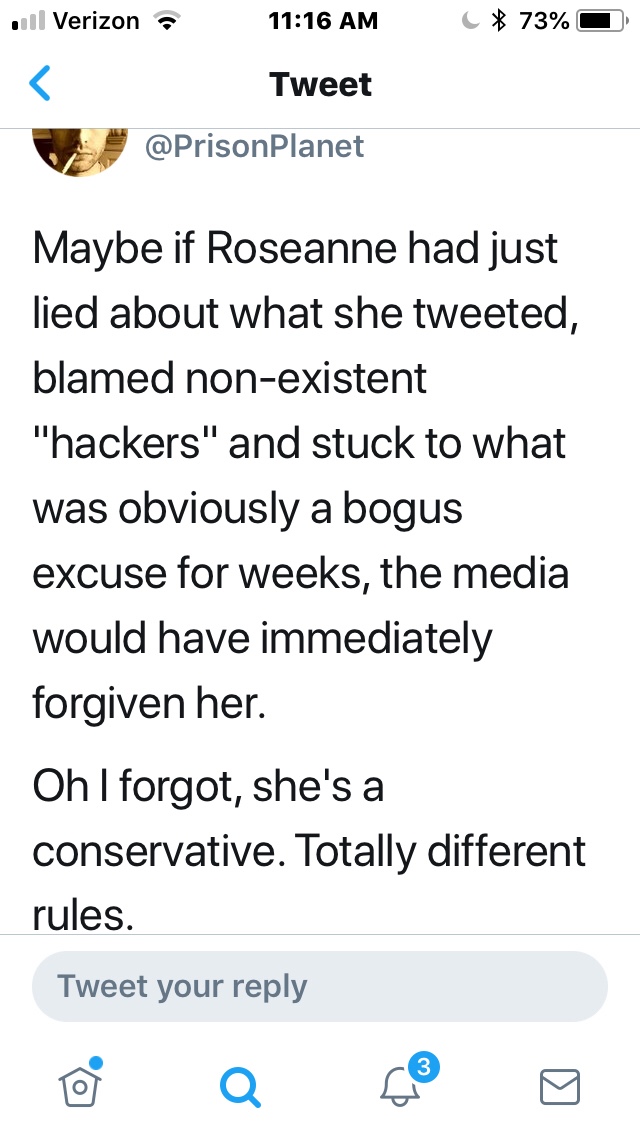The width and height of the screenshot is (640, 1136).
Task: Open the tweet author's profile picture
Action: 80,148
